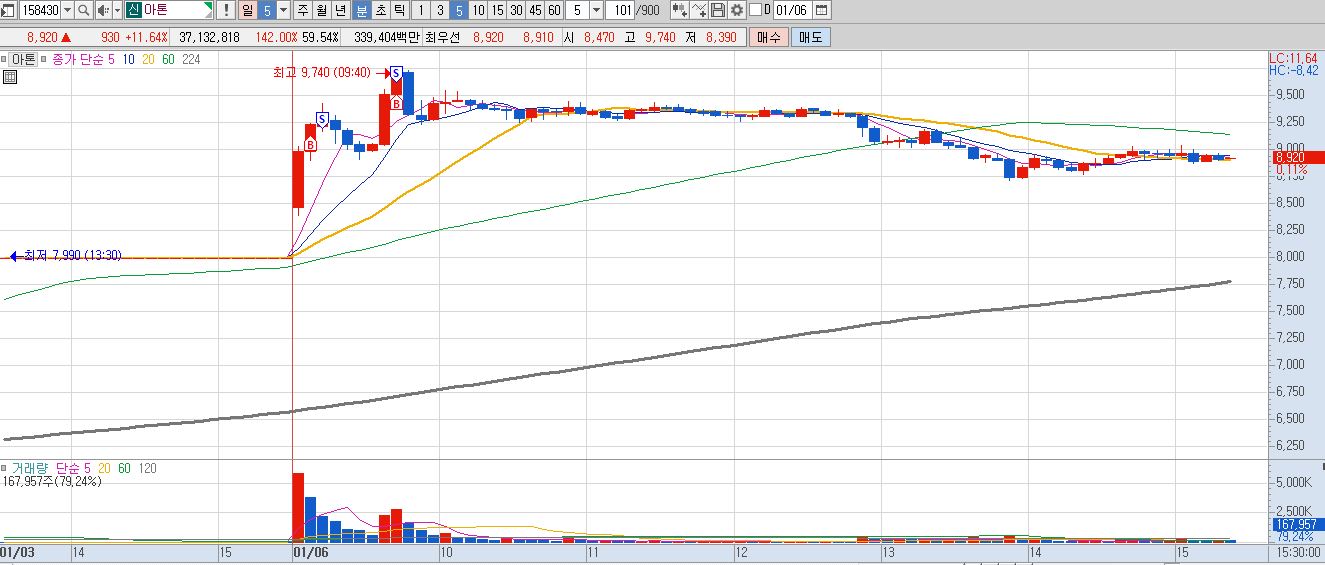Click the 거래량 단순 volume indicator label
1325x565 pixels.
pos(46,468)
